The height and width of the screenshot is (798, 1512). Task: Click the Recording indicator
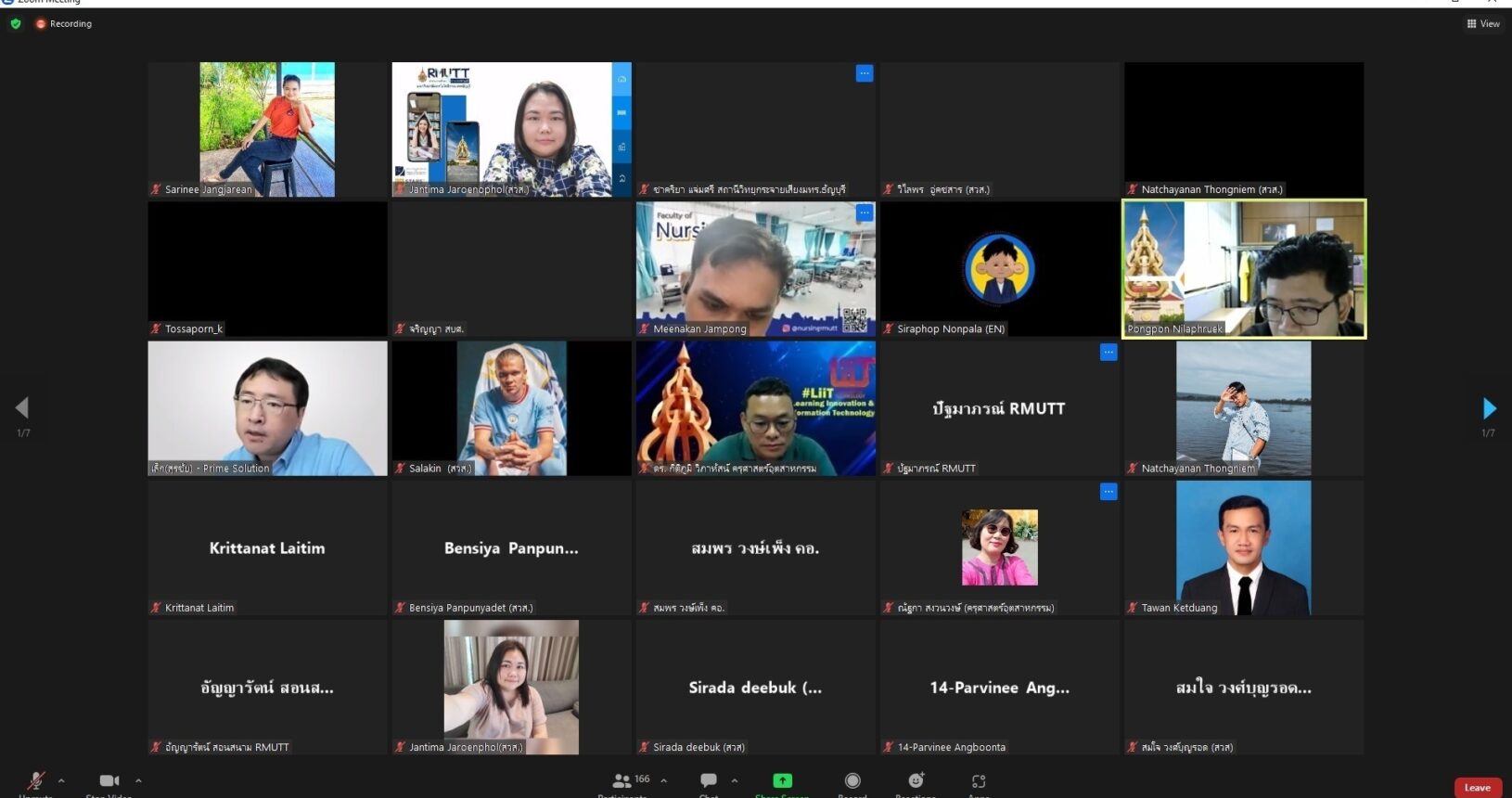pos(64,24)
